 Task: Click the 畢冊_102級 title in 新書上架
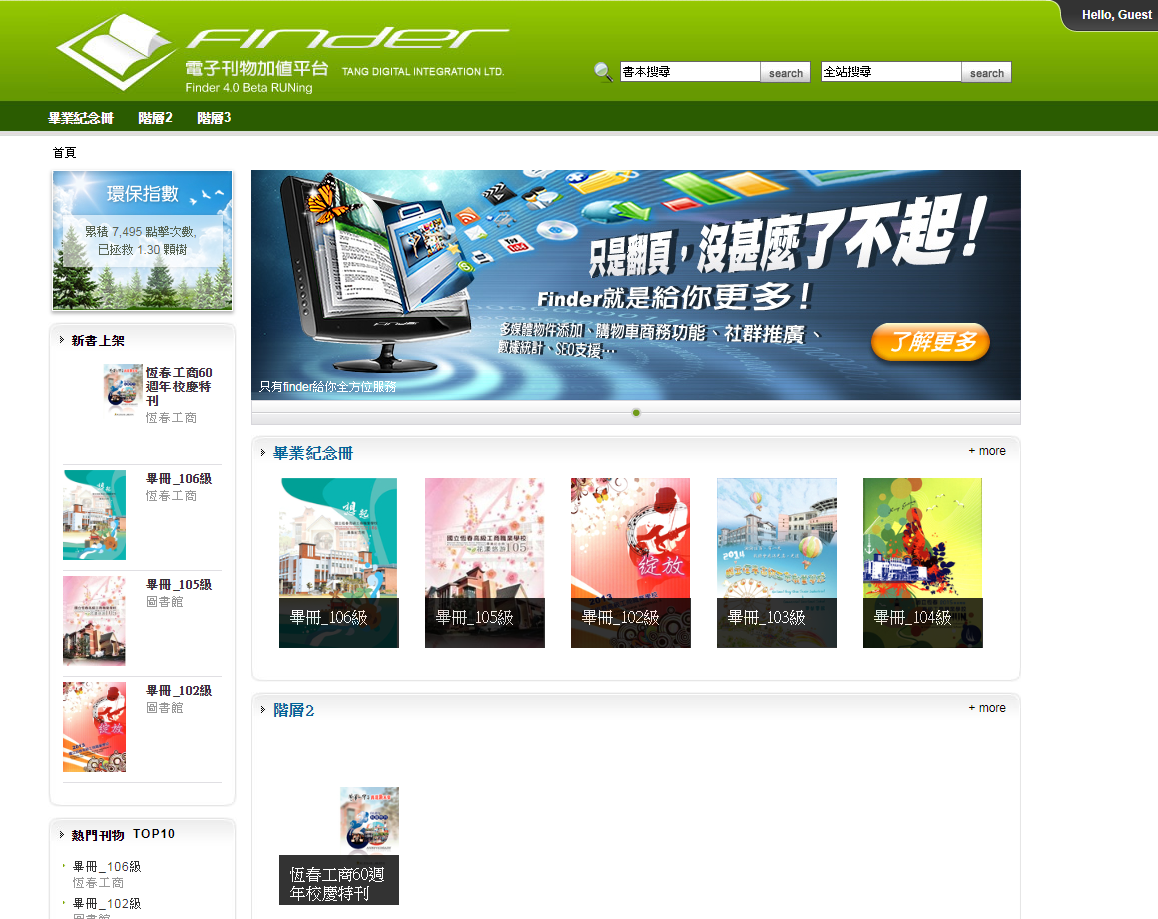coord(179,691)
